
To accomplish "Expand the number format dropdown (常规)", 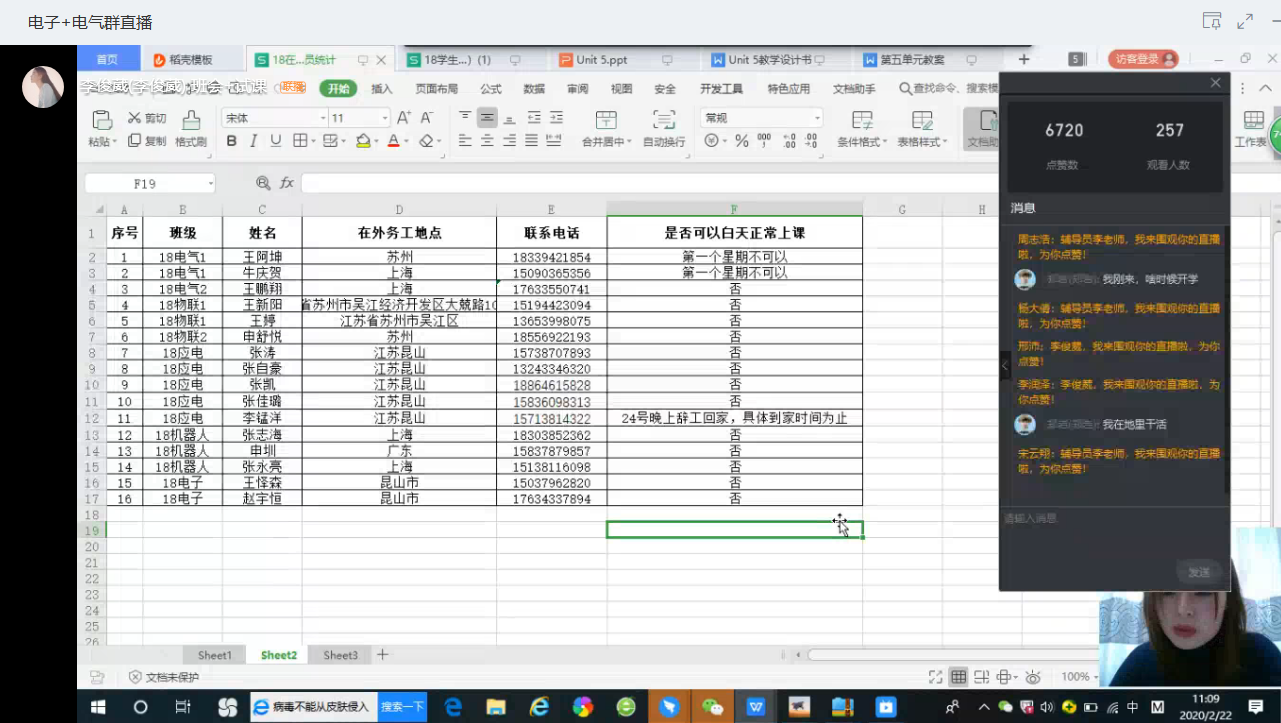I will click(x=817, y=118).
